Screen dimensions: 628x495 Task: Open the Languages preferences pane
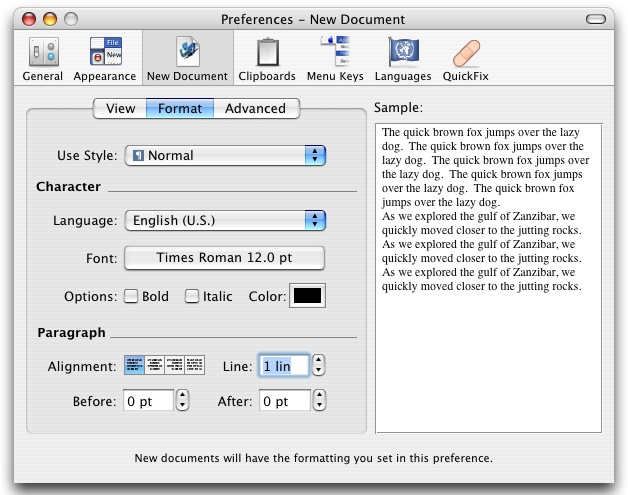[x=403, y=59]
